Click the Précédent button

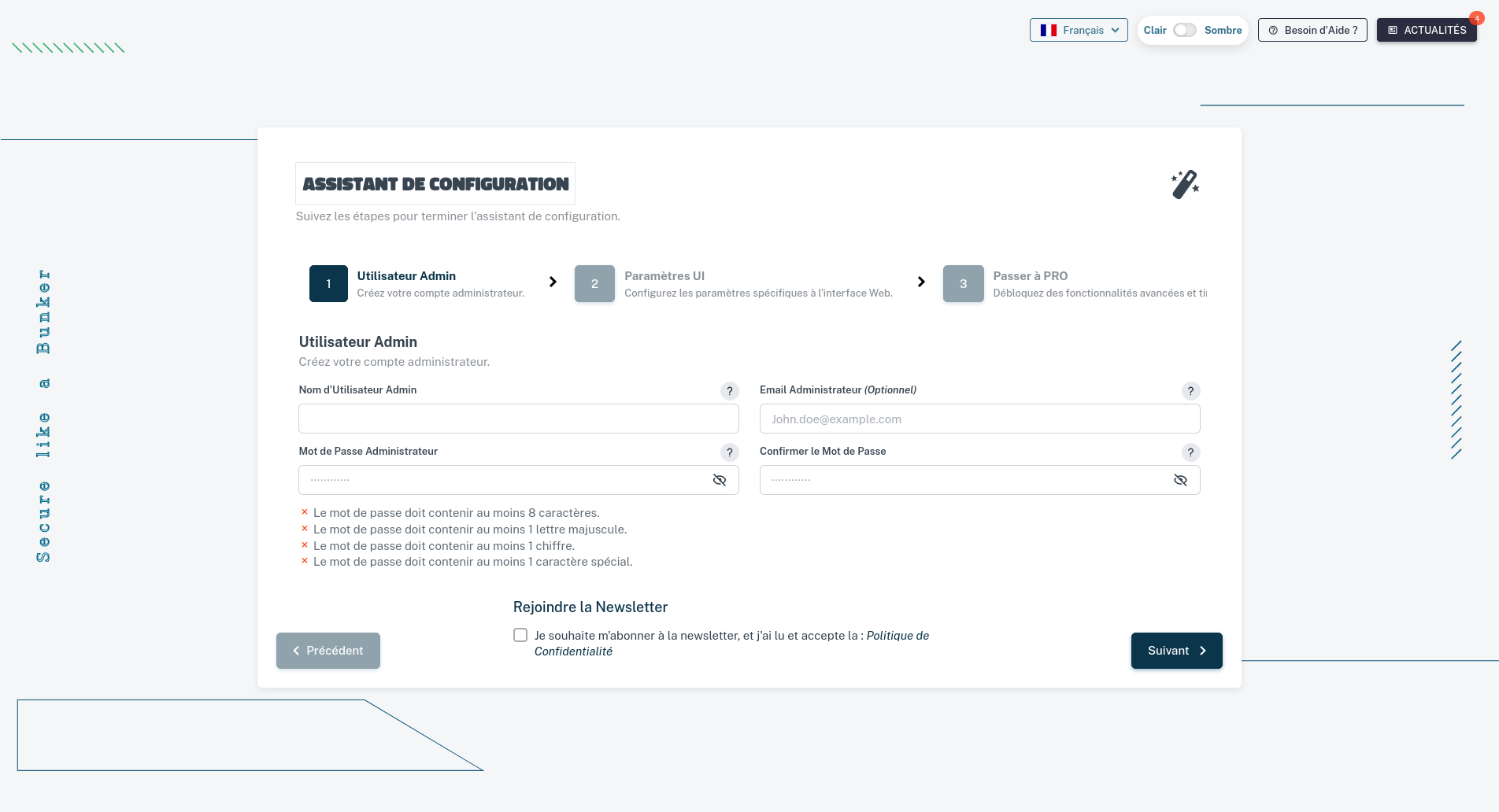coord(328,651)
